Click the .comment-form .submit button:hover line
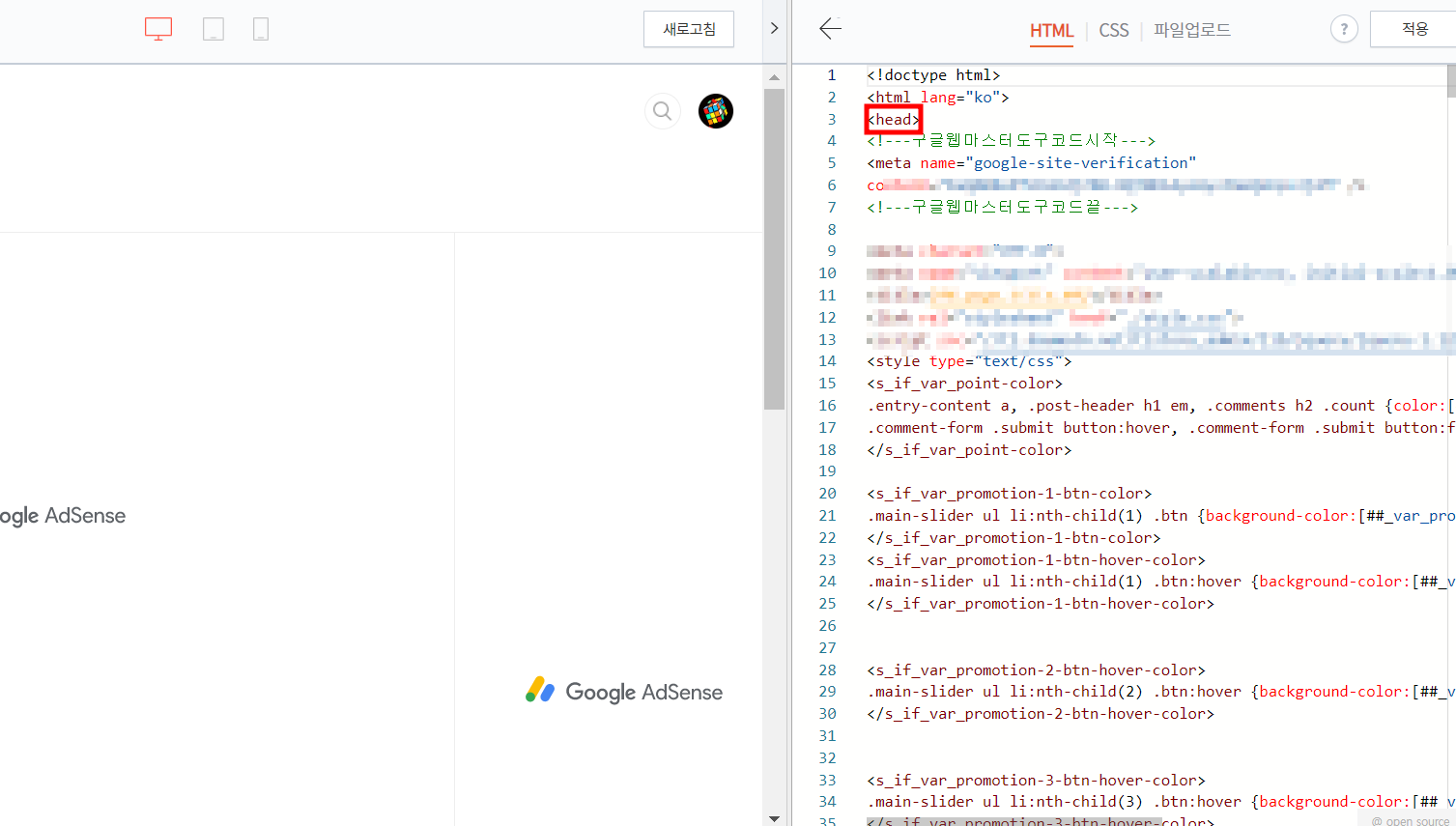The width and height of the screenshot is (1456, 826). (x=1160, y=428)
